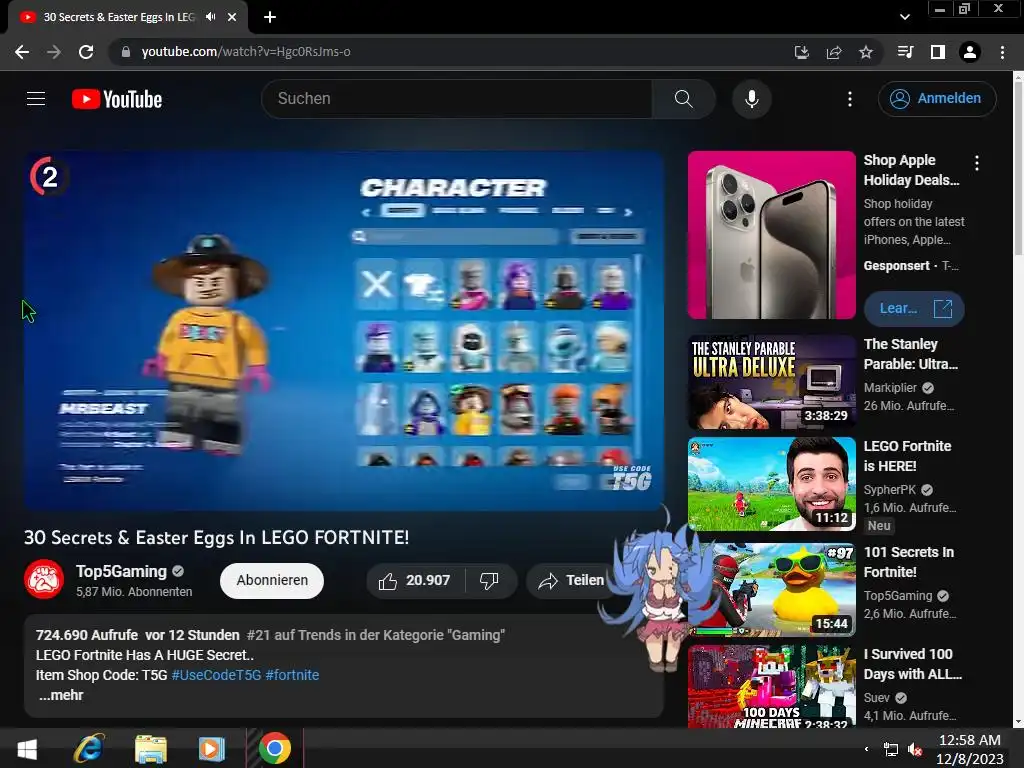1024x768 pixels.
Task: Click the Anmelden sign-in button
Action: point(937,99)
